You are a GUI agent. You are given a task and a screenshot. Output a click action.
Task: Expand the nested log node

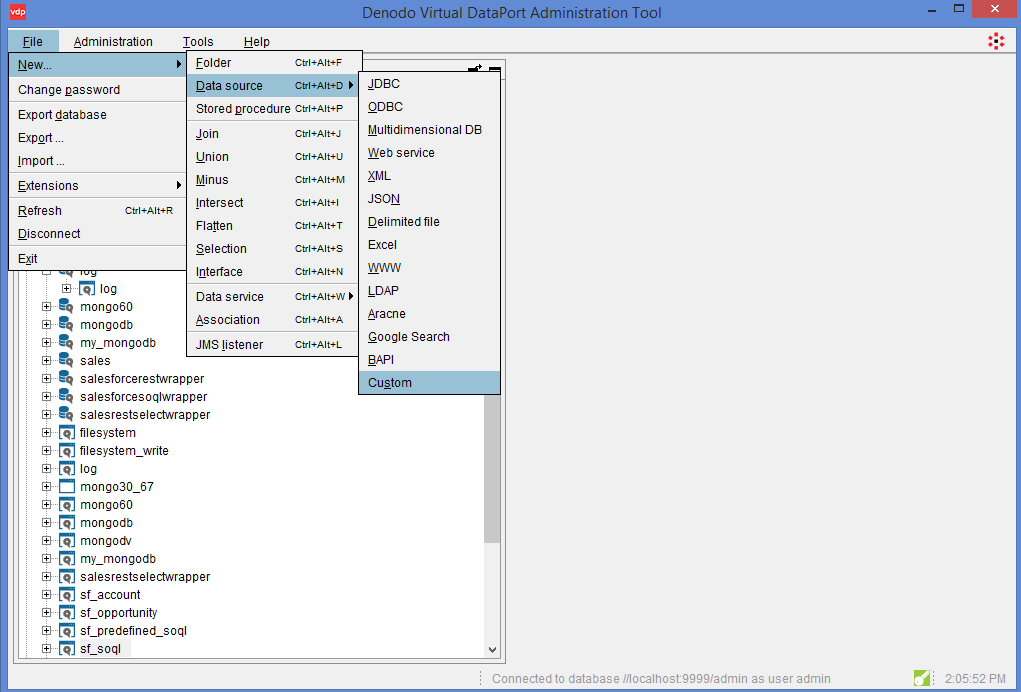tap(66, 288)
